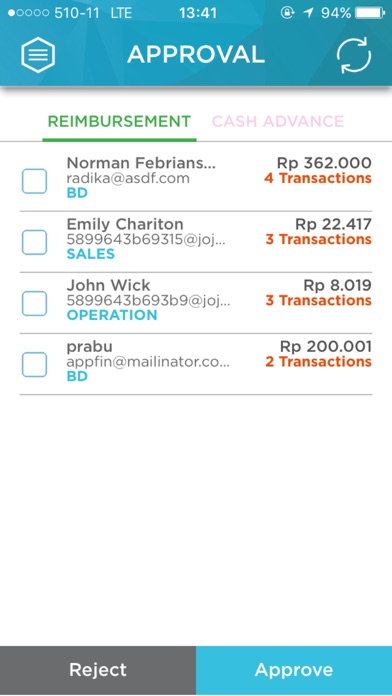Switch to the Cash Advance tab
Viewport: 392px width, 696px height.
[278, 121]
